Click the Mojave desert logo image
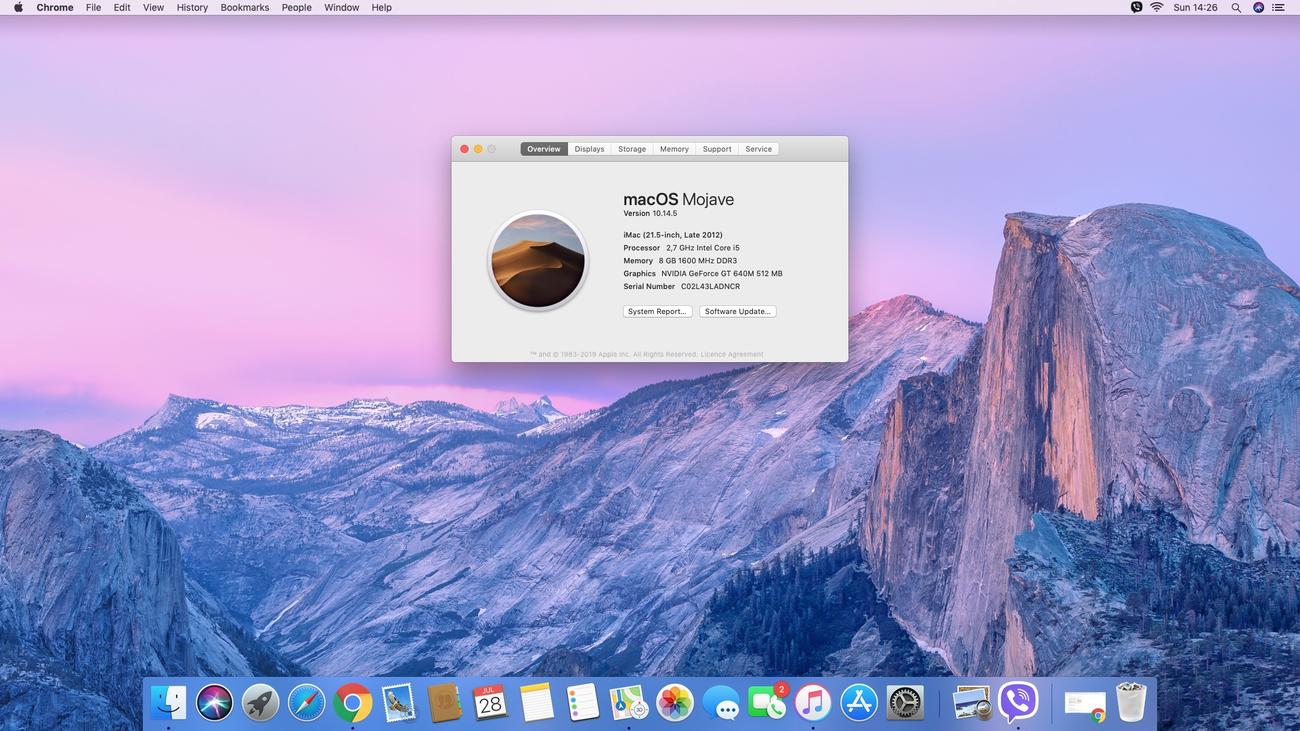 click(537, 261)
